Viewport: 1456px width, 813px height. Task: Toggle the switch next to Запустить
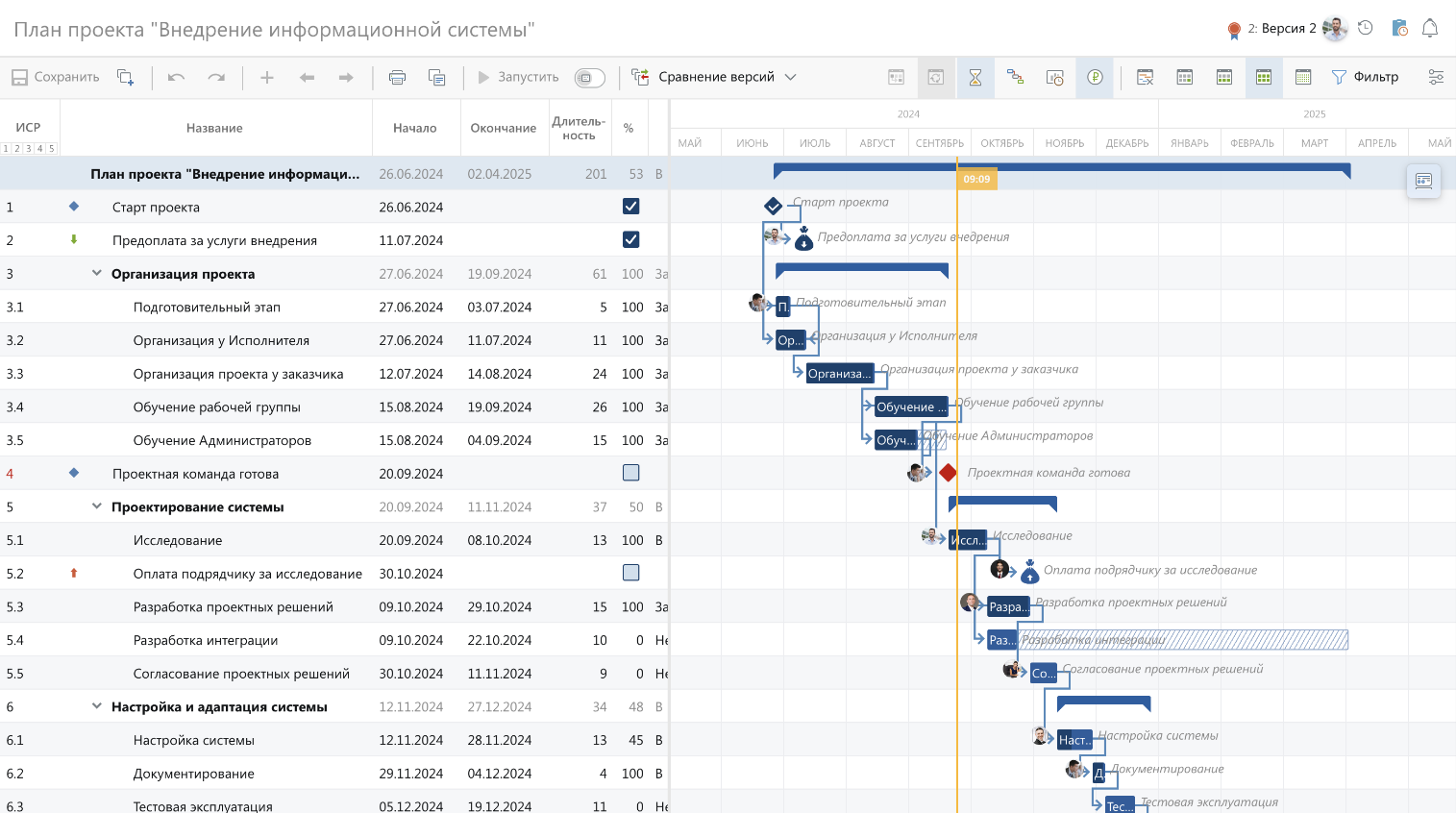[589, 78]
